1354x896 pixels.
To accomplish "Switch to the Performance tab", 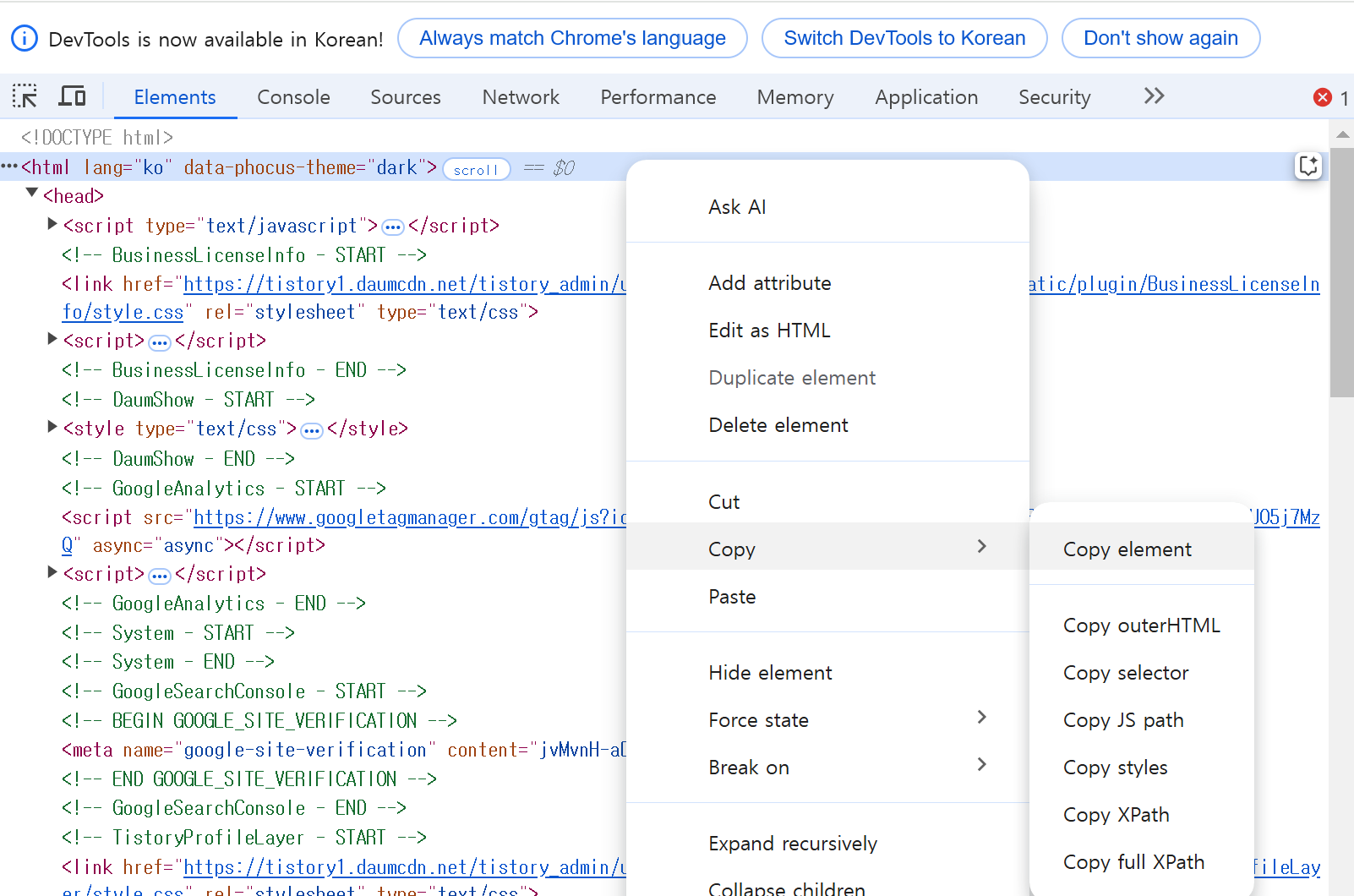I will click(x=658, y=97).
